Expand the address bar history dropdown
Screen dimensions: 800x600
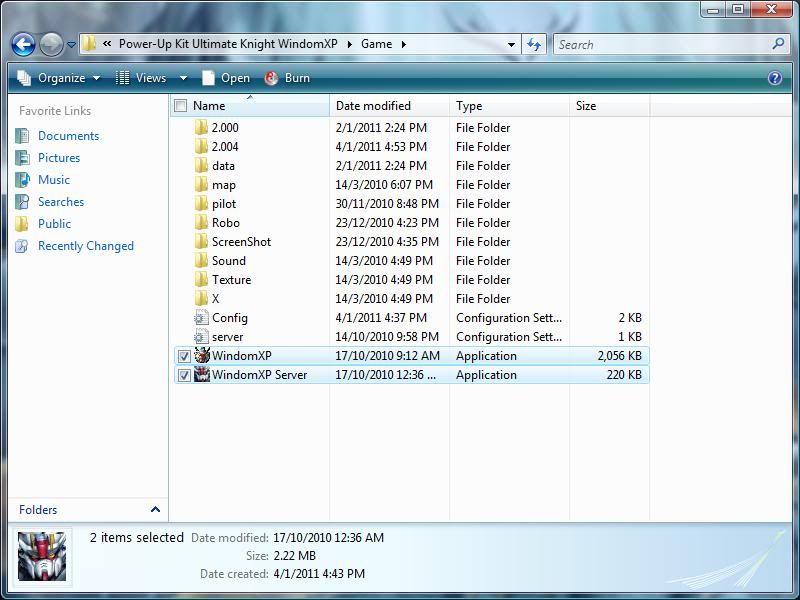point(511,44)
